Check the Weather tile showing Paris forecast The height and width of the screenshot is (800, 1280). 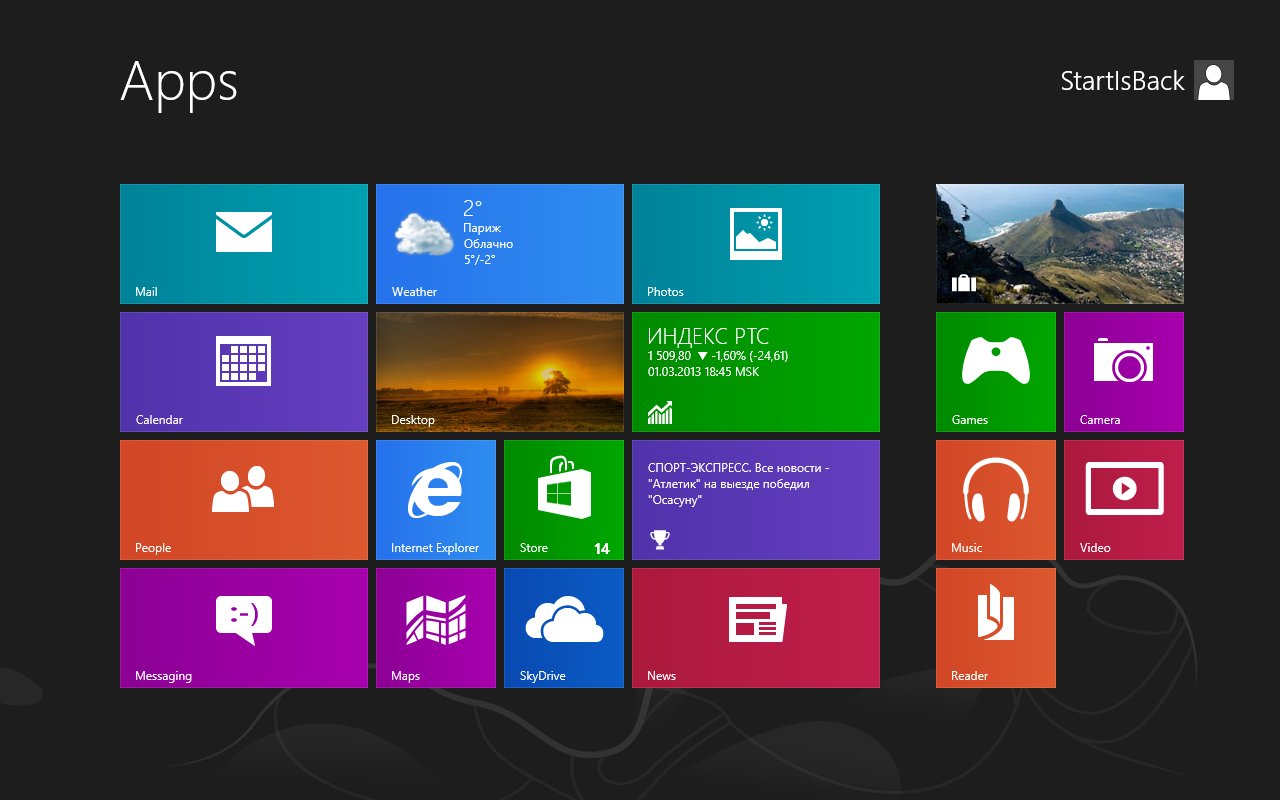(500, 243)
